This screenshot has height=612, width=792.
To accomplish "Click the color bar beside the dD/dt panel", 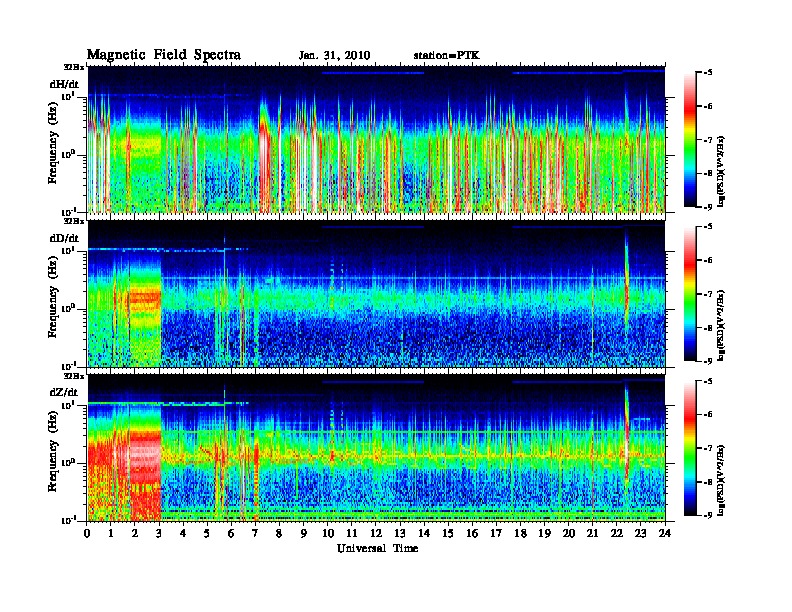I will tap(690, 293).
